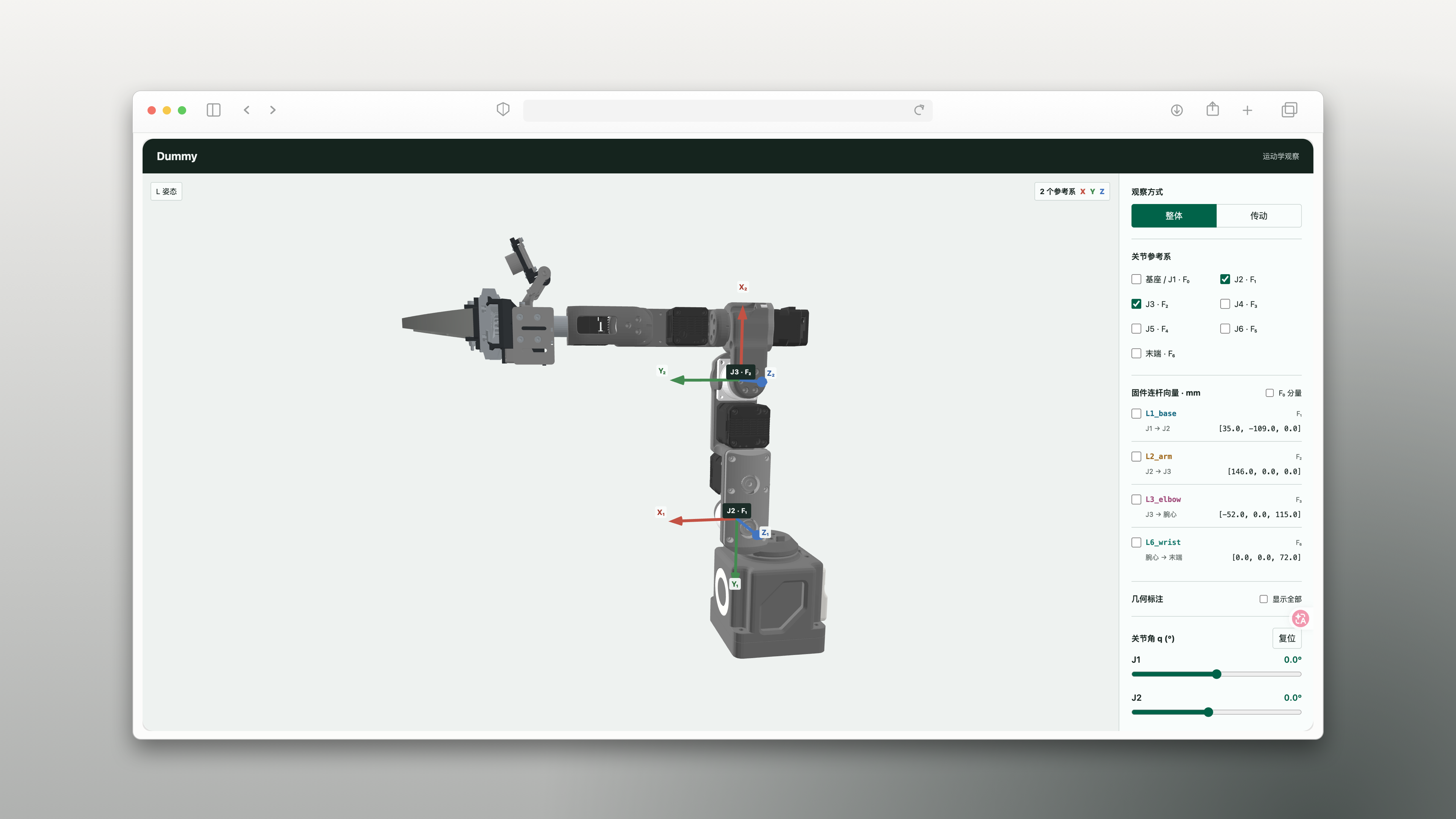The width and height of the screenshot is (1456, 819).
Task: Go back with the browser back arrow
Action: click(x=246, y=110)
